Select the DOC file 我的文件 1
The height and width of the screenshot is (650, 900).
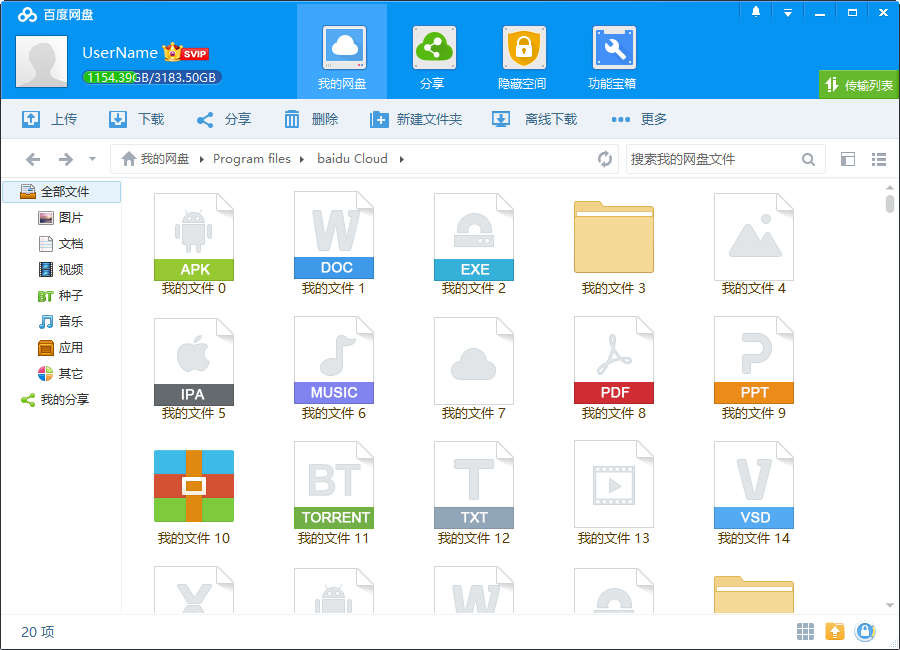pyautogui.click(x=334, y=244)
